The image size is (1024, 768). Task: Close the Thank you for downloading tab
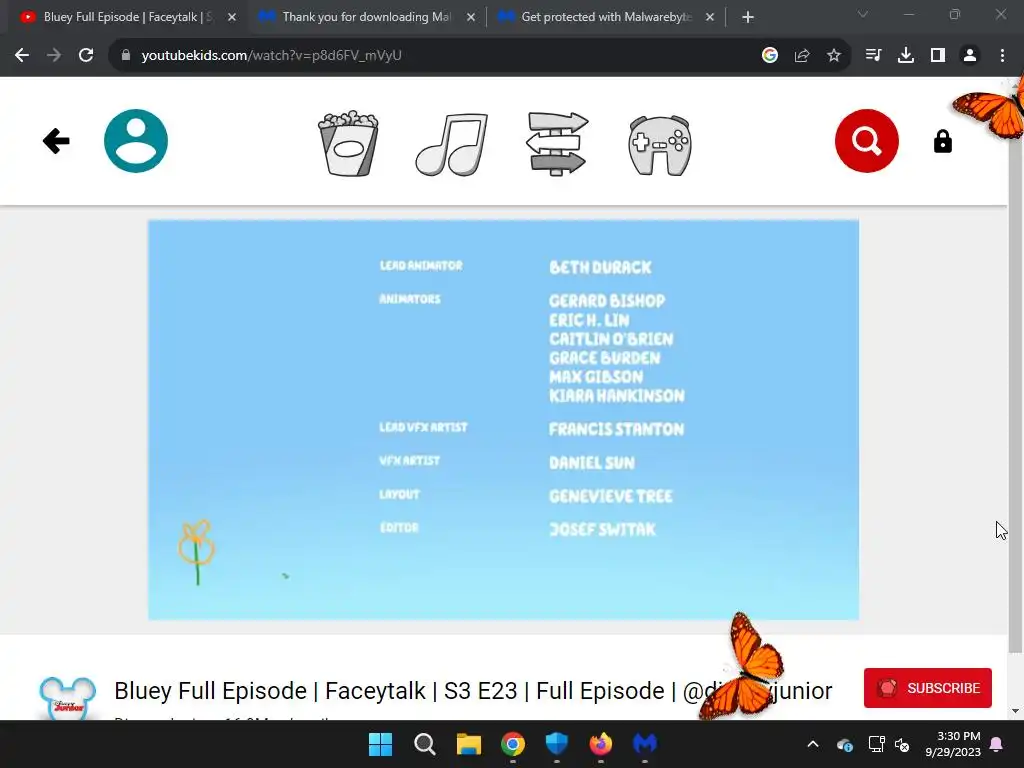coord(471,17)
